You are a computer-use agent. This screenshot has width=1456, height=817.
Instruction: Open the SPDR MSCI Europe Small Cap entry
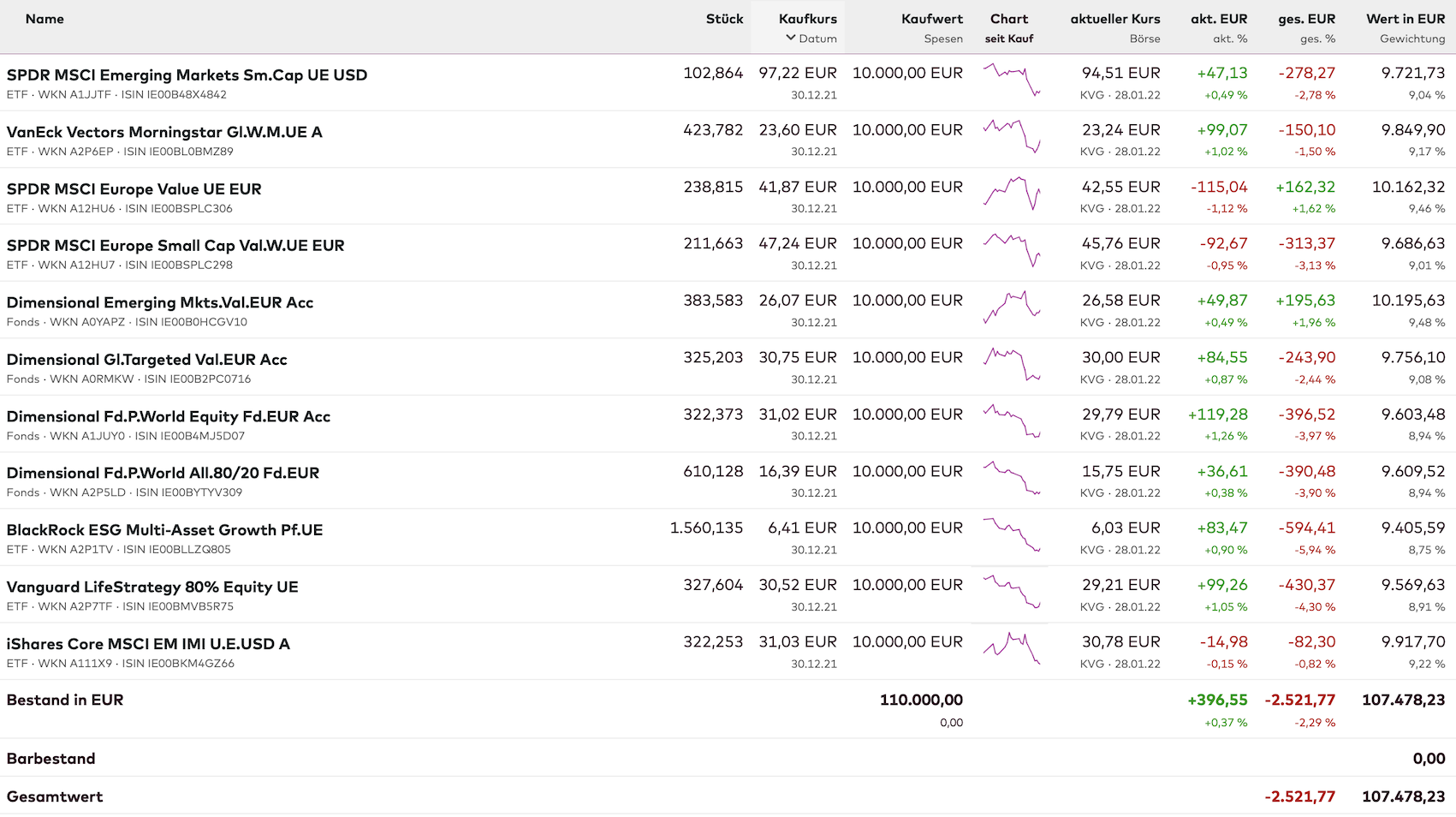click(175, 246)
